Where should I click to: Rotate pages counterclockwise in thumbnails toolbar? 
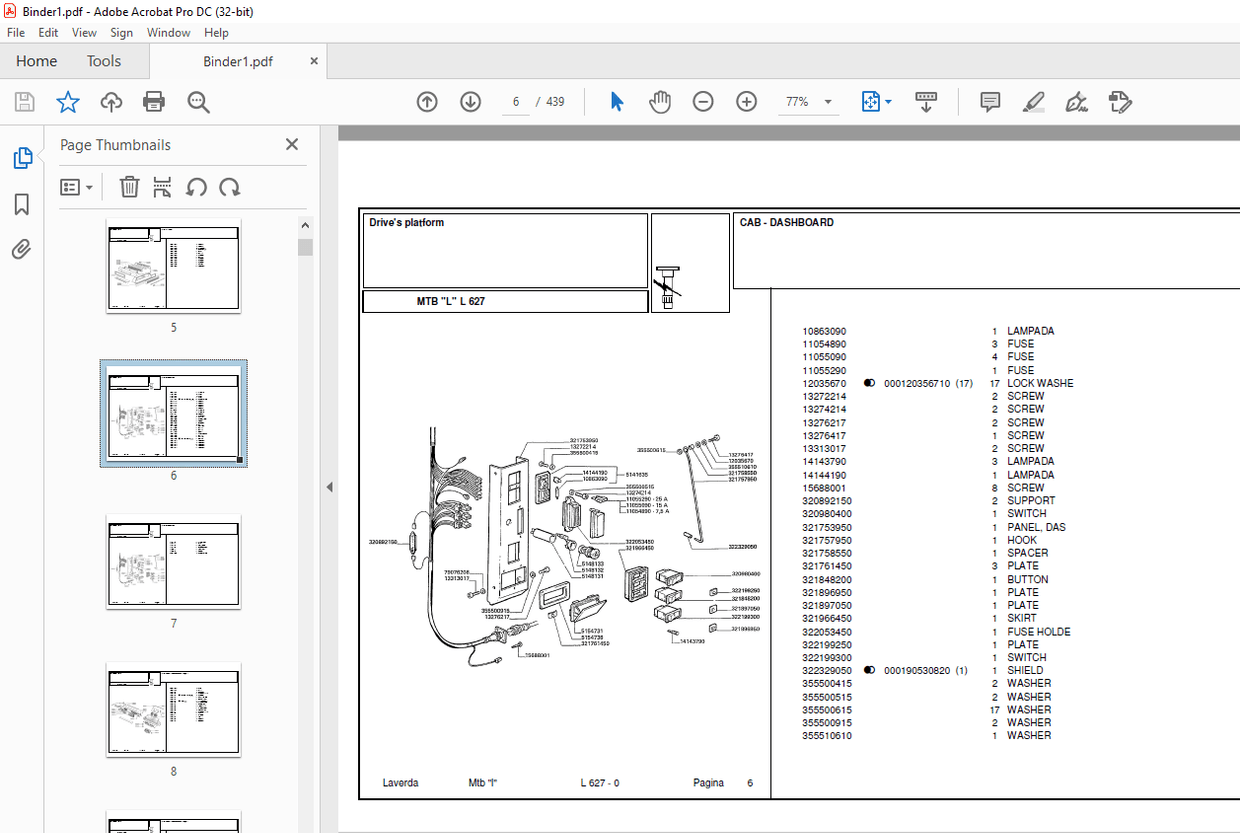pos(196,187)
